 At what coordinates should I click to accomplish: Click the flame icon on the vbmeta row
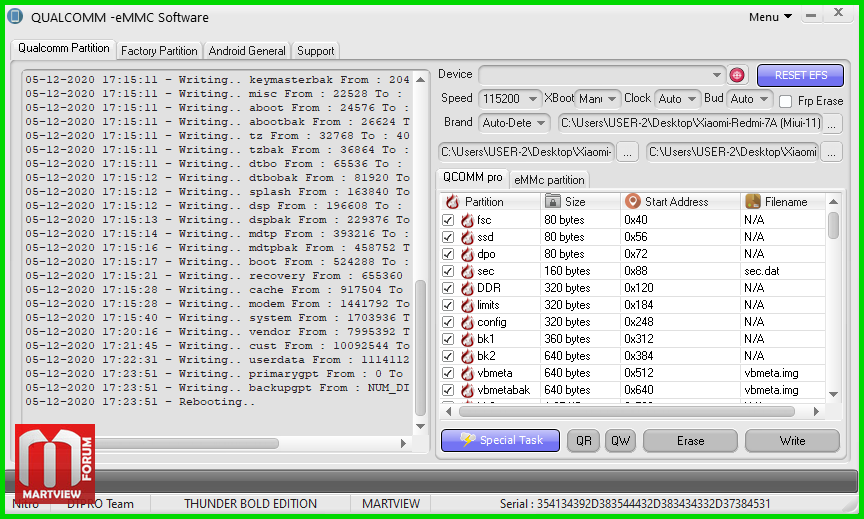pos(467,374)
